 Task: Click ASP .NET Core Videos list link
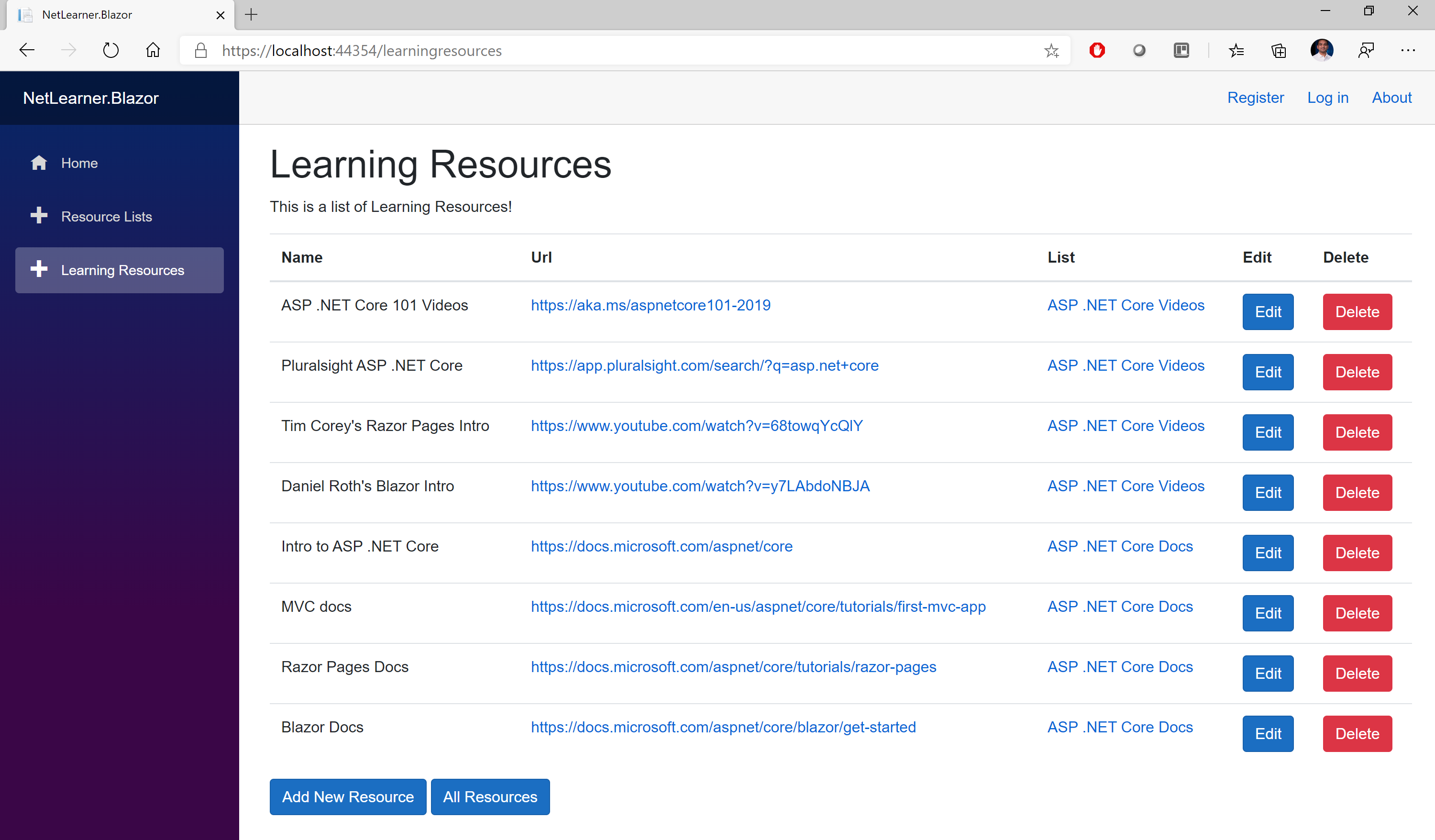[x=1126, y=305]
